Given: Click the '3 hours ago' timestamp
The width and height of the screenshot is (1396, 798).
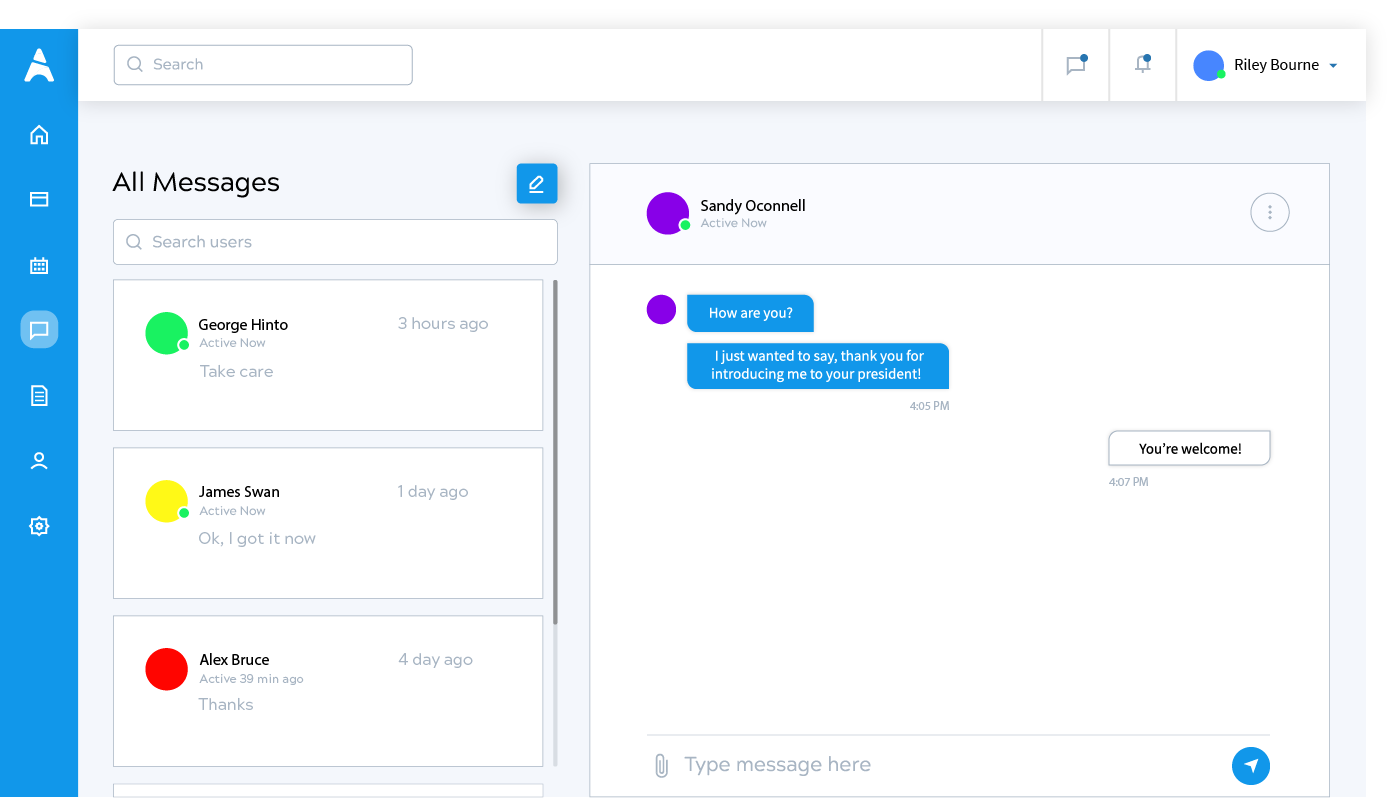Looking at the screenshot, I should [x=443, y=323].
